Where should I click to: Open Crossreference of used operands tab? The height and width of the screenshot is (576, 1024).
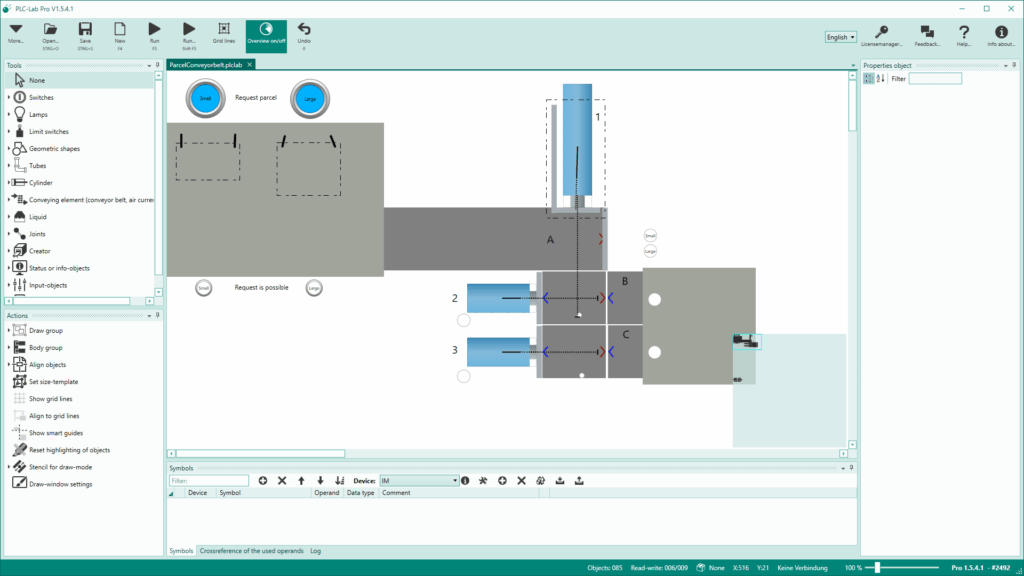(251, 551)
